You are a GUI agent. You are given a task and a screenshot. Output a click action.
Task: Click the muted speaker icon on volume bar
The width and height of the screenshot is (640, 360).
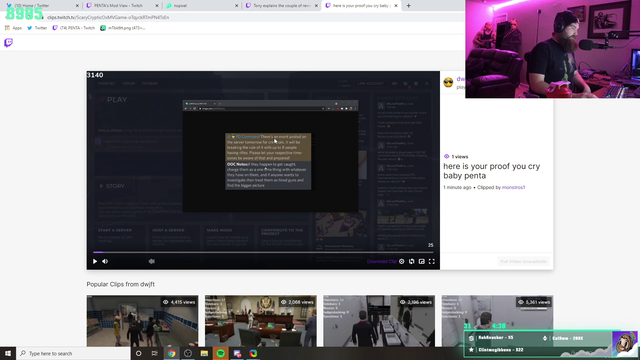[151, 261]
